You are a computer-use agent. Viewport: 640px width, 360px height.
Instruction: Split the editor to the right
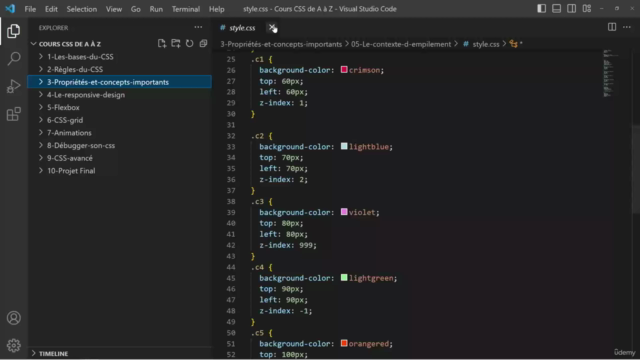612,27
